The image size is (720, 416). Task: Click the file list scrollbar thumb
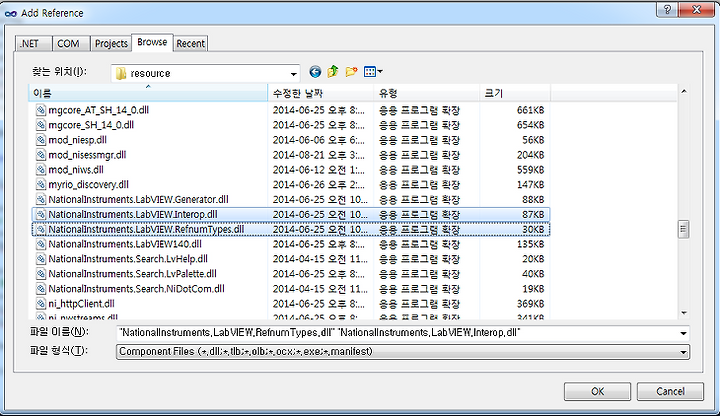(684, 229)
